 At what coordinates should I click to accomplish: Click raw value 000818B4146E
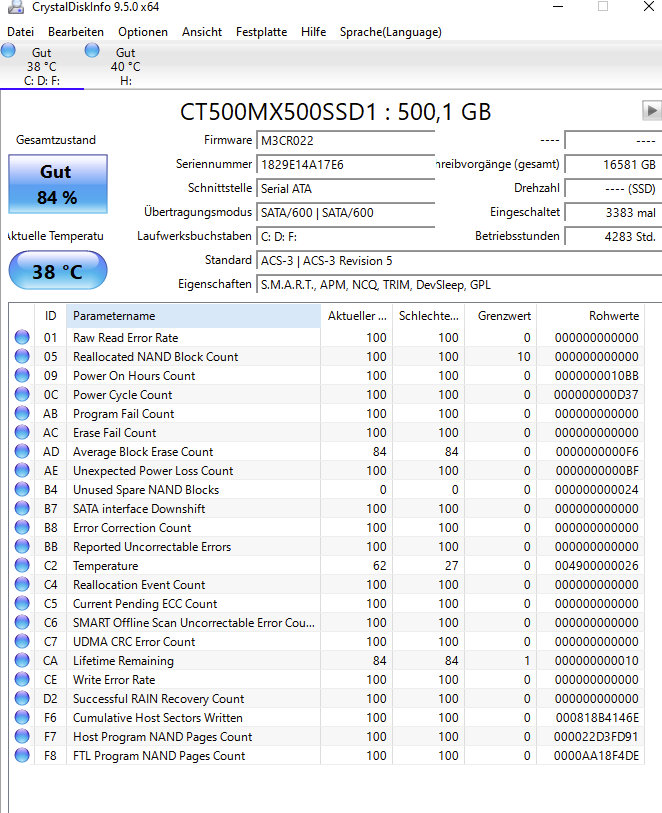[596, 718]
